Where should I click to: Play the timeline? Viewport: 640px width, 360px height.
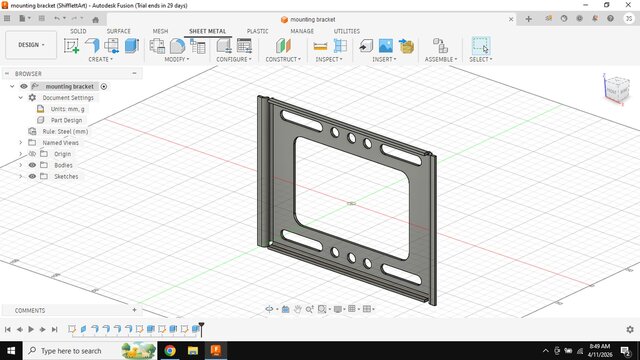(x=31, y=329)
